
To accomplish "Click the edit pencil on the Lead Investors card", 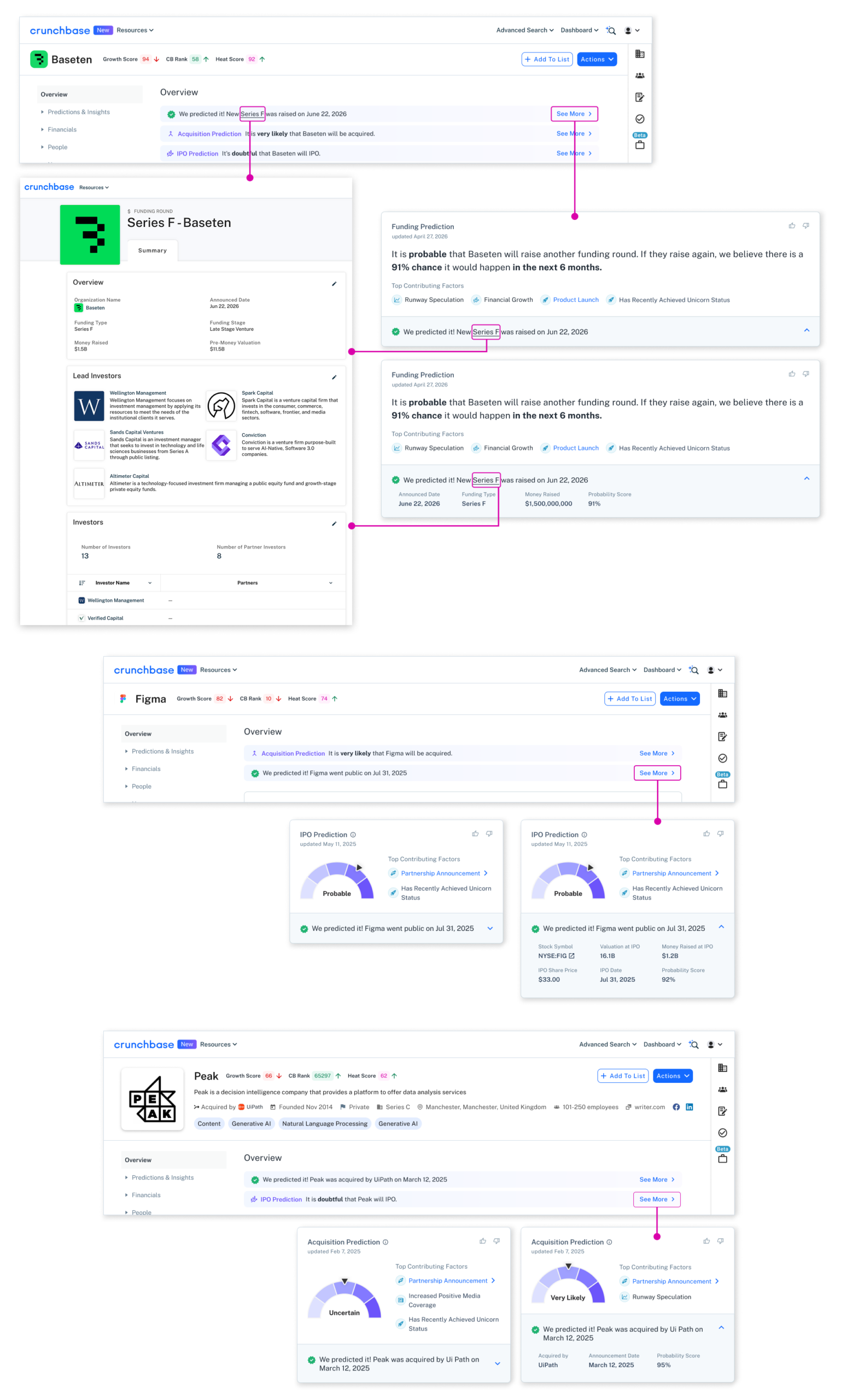I will tap(334, 377).
